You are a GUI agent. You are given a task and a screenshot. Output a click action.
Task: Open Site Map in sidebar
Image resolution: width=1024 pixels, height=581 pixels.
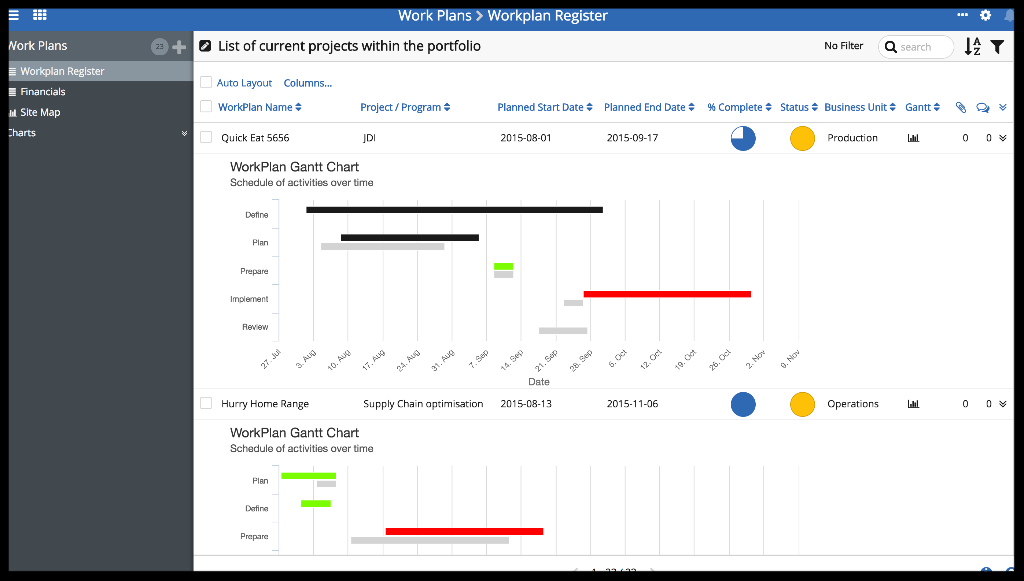click(x=40, y=112)
